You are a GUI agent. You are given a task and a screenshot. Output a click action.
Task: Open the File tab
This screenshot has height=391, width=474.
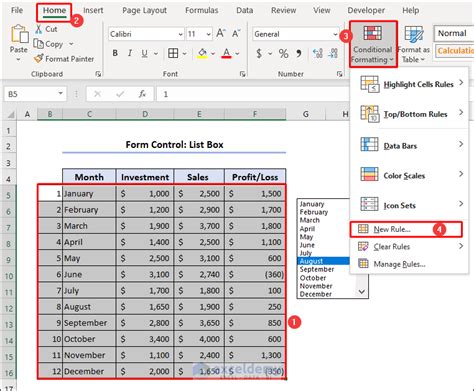[x=17, y=10]
